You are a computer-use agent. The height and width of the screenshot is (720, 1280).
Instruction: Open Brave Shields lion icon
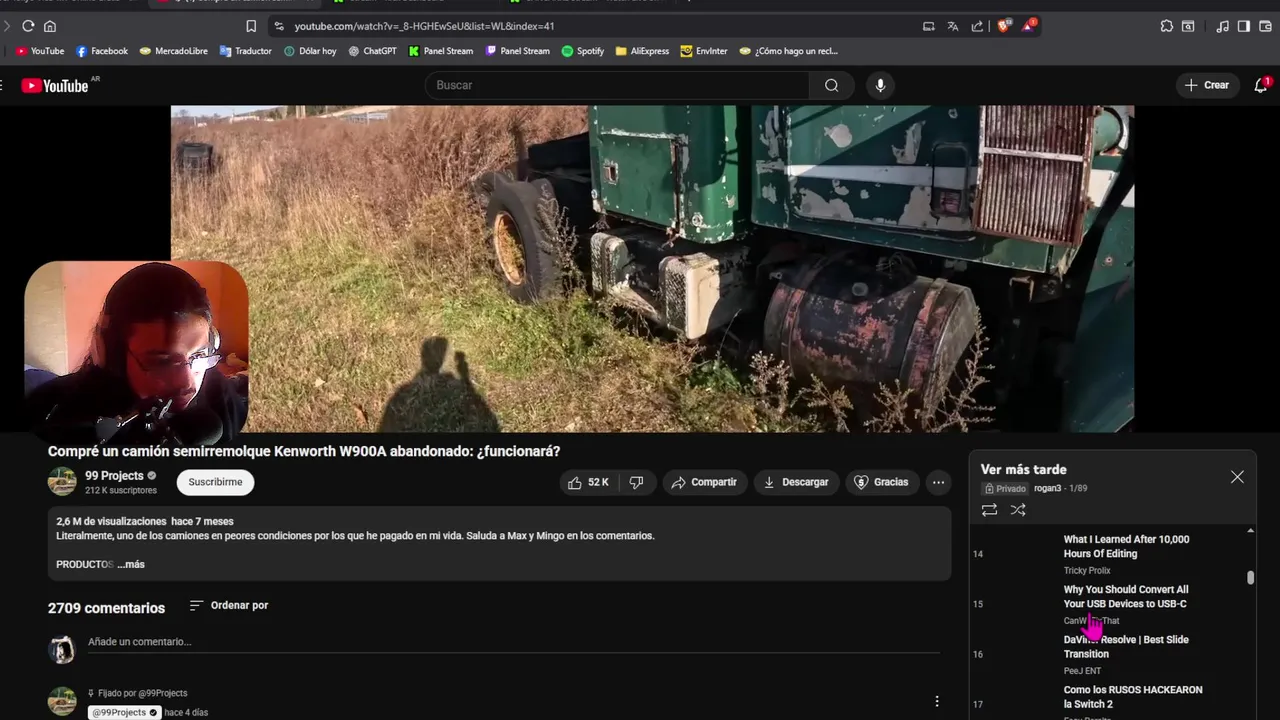pyautogui.click(x=1004, y=26)
